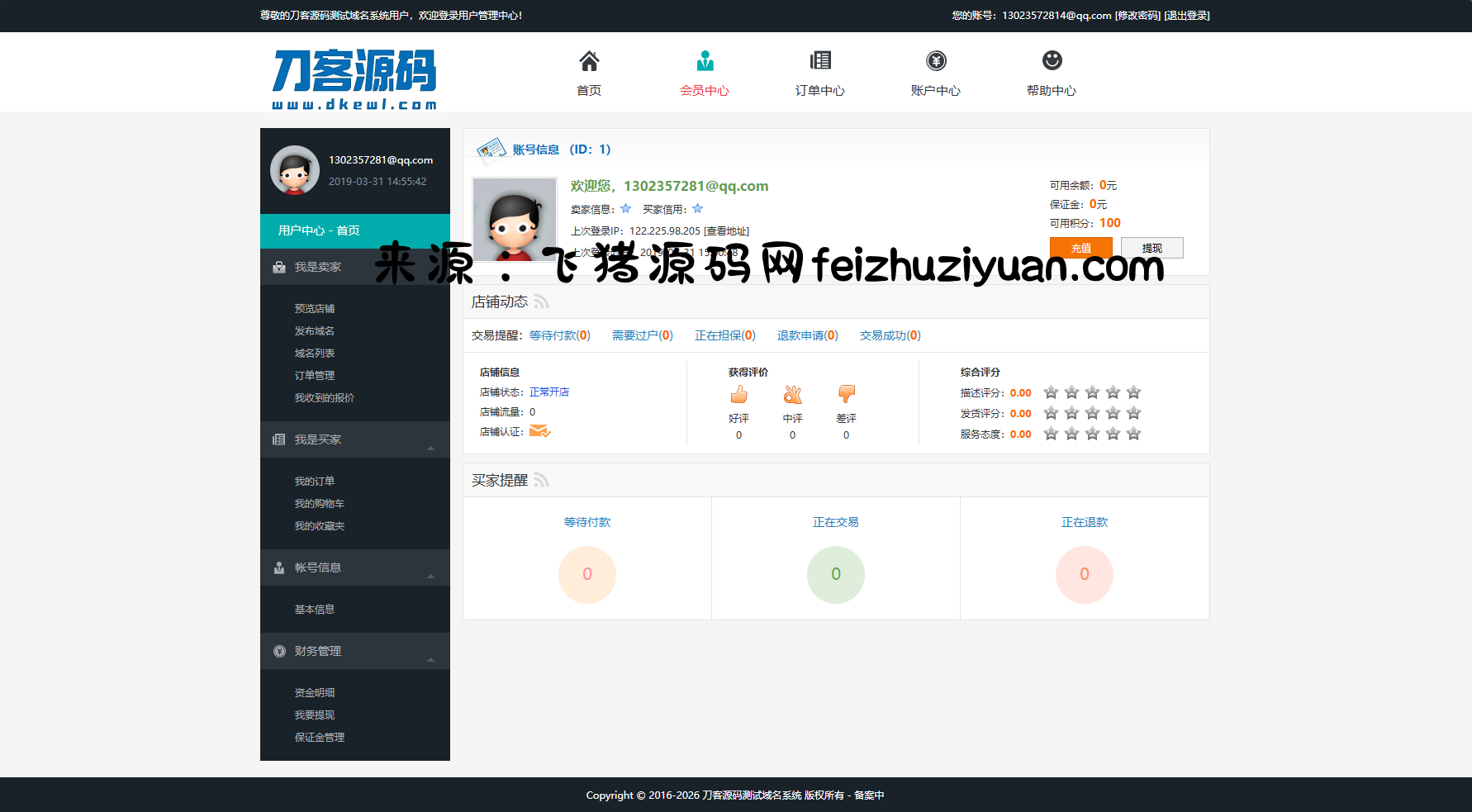Viewport: 1472px width, 812px height.
Task: Click the smiley help center icon
Action: [x=1052, y=61]
